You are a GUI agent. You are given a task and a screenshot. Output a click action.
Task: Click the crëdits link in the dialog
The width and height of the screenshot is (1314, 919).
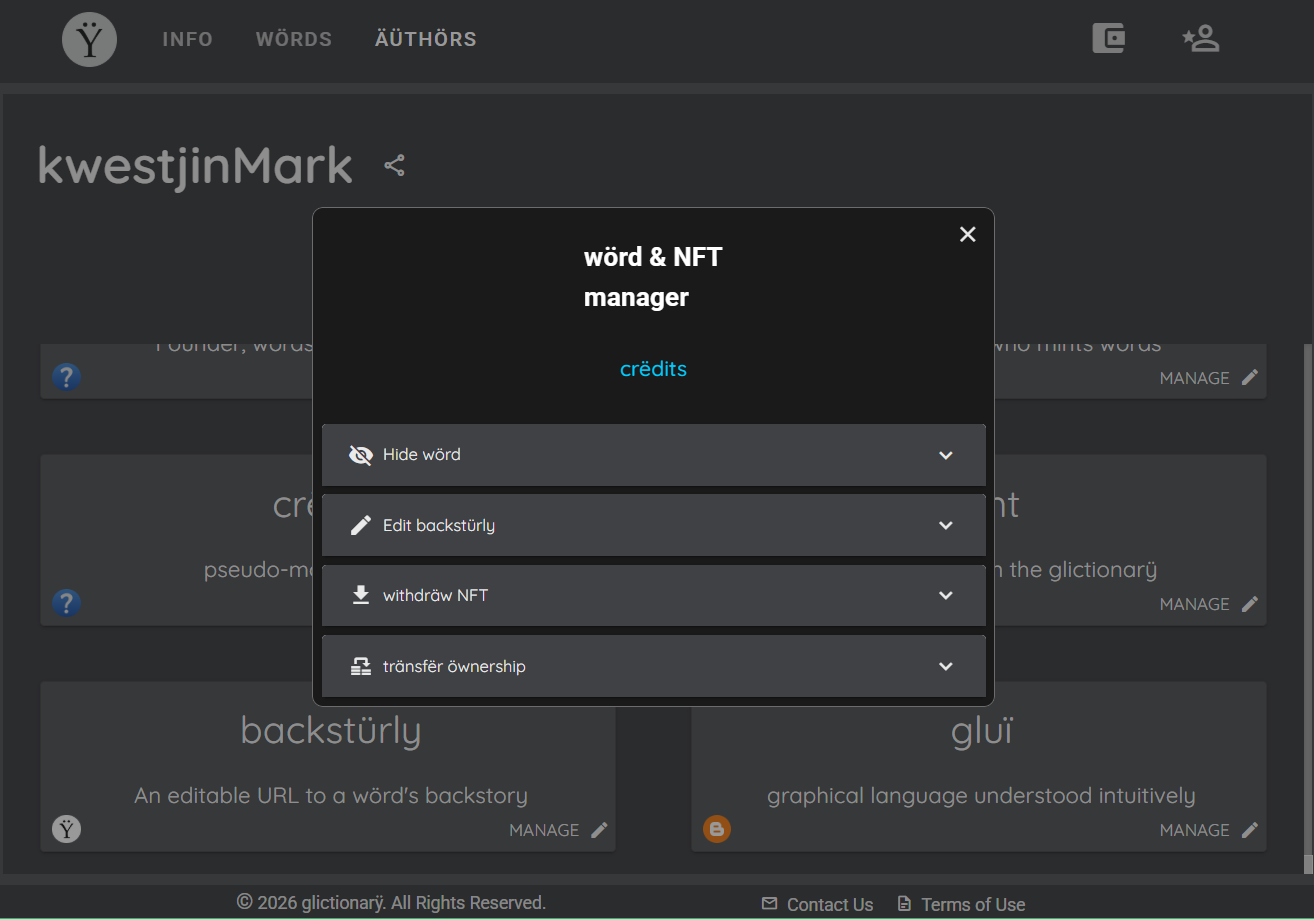click(653, 369)
